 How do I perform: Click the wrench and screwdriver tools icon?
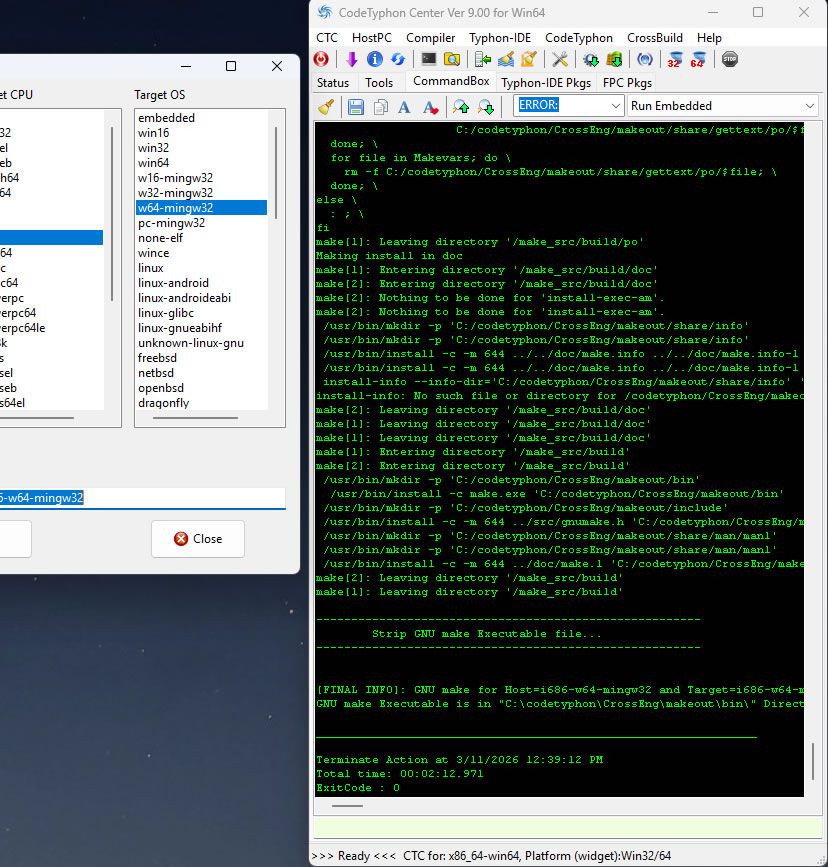[x=560, y=59]
